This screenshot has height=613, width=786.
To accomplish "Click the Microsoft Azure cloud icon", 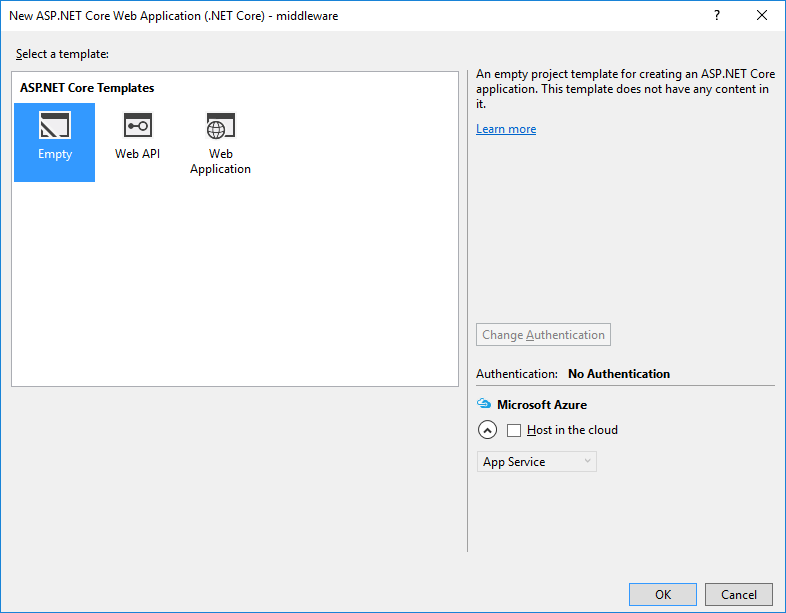I will coord(484,405).
